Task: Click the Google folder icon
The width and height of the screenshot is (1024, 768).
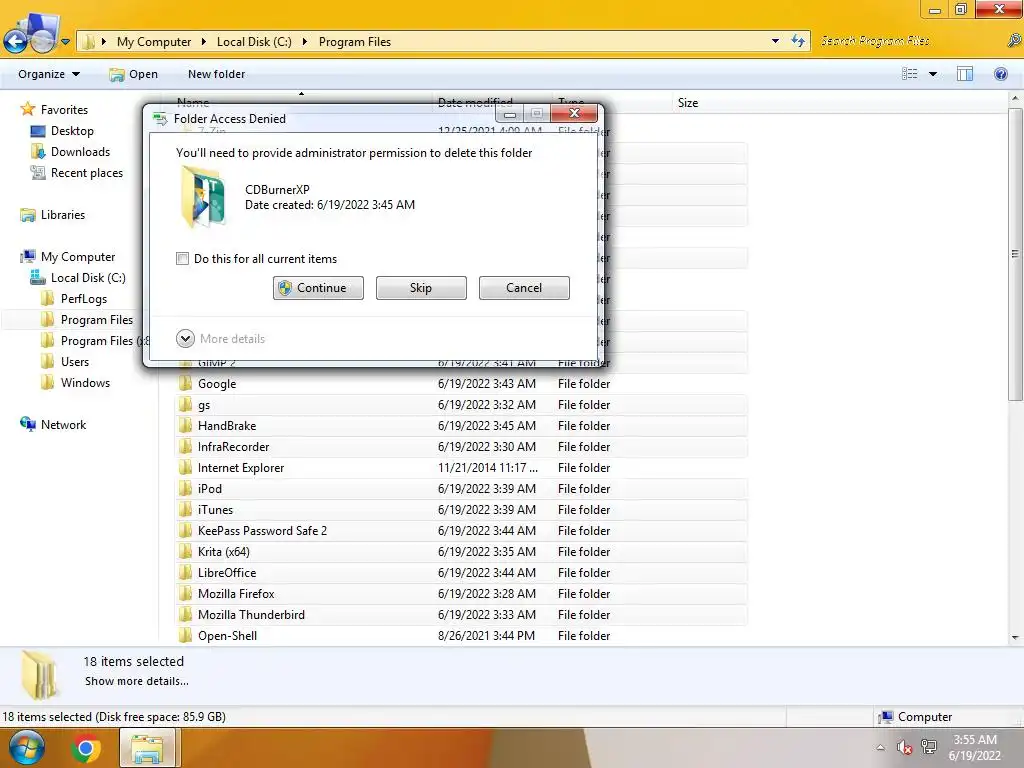Action: (x=185, y=383)
